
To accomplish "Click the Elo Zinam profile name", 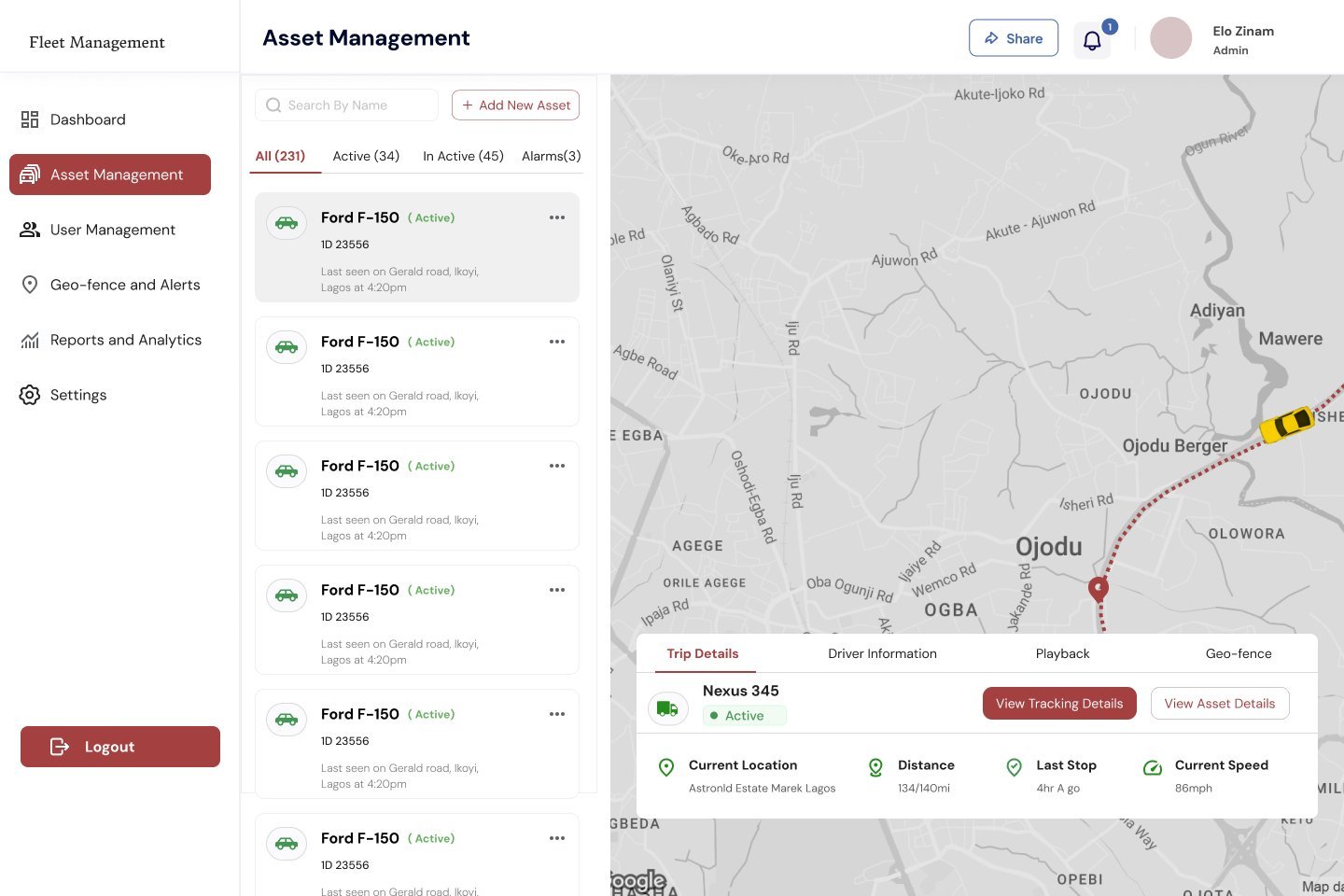I will click(1243, 31).
